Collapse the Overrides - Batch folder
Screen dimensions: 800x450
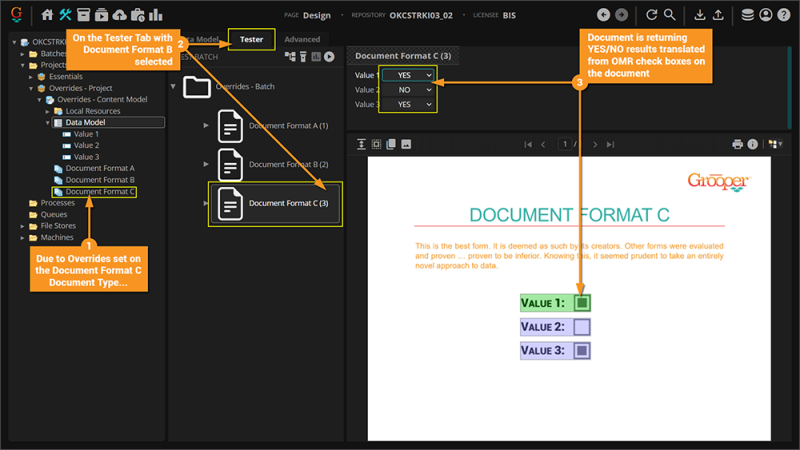(x=173, y=87)
